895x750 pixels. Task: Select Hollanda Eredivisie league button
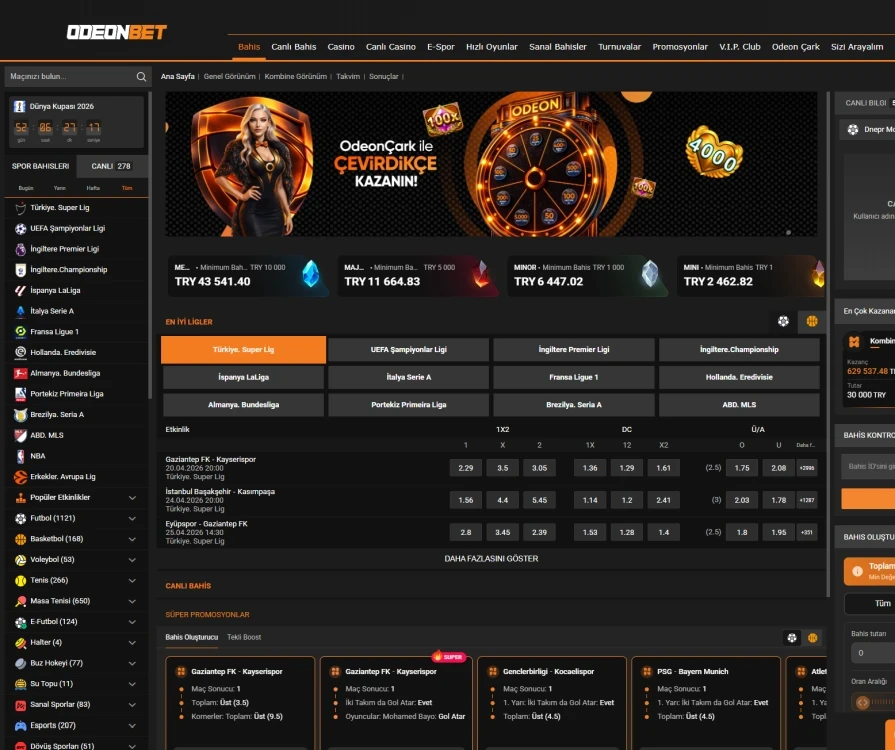(x=739, y=377)
